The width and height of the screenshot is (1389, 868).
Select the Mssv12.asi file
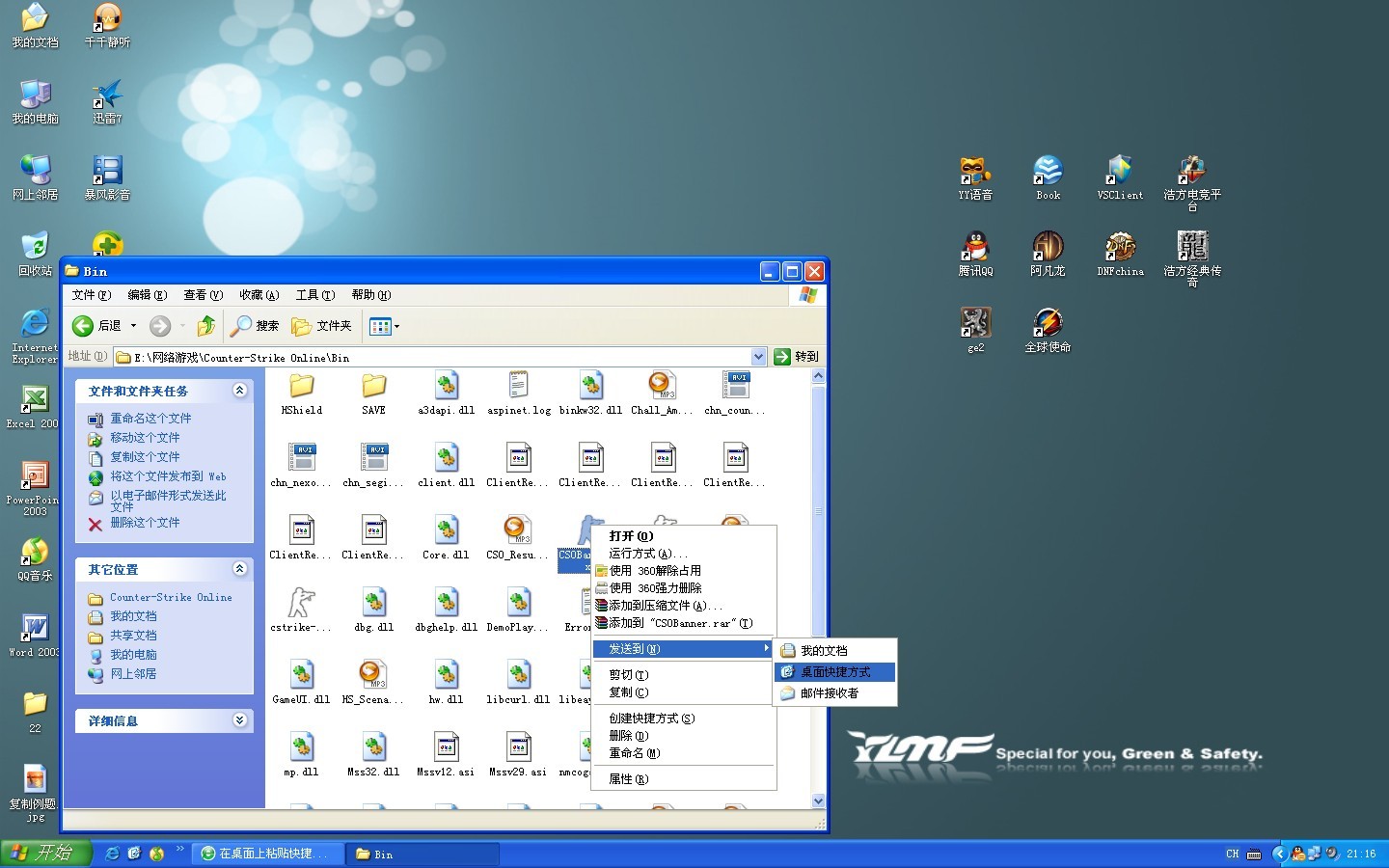coord(446,755)
